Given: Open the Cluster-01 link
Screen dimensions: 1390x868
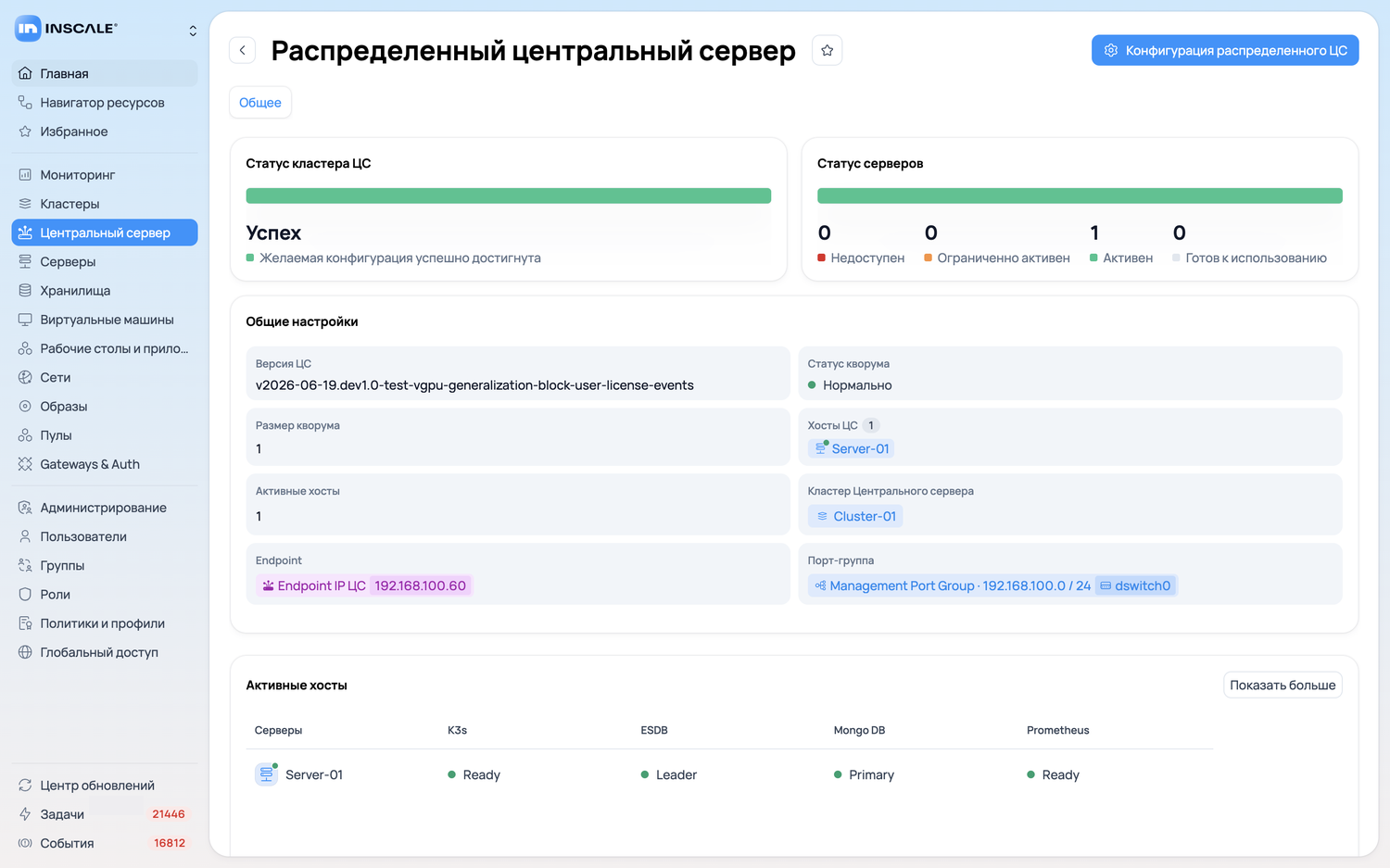Looking at the screenshot, I should [855, 517].
